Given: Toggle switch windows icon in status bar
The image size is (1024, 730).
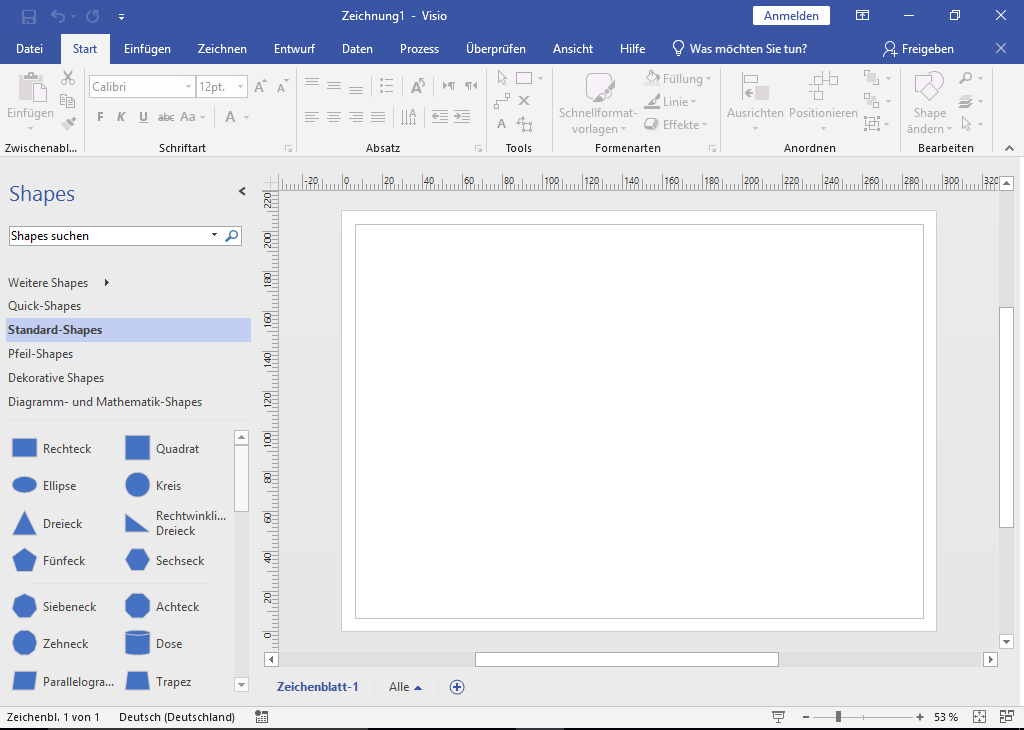Looking at the screenshot, I should (x=1006, y=717).
